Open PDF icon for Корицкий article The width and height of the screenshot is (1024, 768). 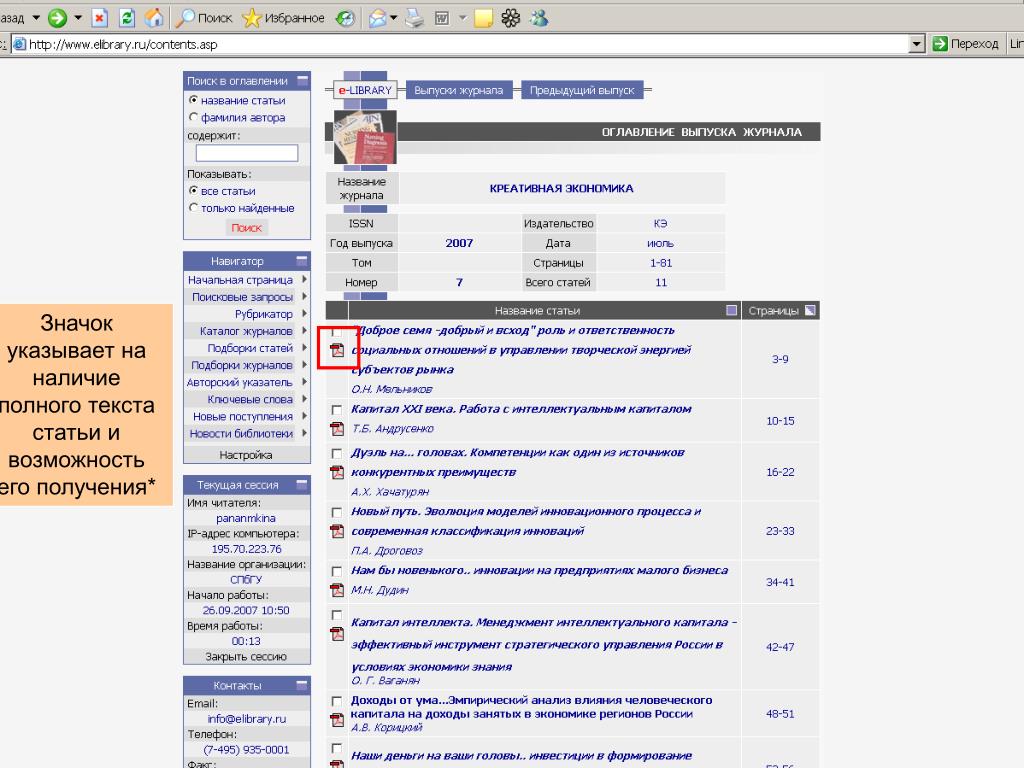click(x=337, y=720)
